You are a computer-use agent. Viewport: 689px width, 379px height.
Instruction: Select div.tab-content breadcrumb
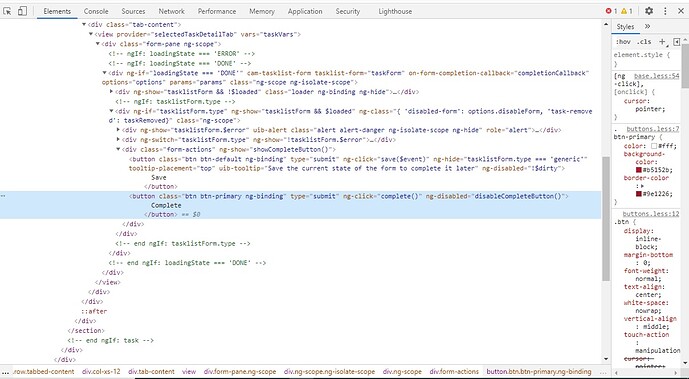(151, 372)
